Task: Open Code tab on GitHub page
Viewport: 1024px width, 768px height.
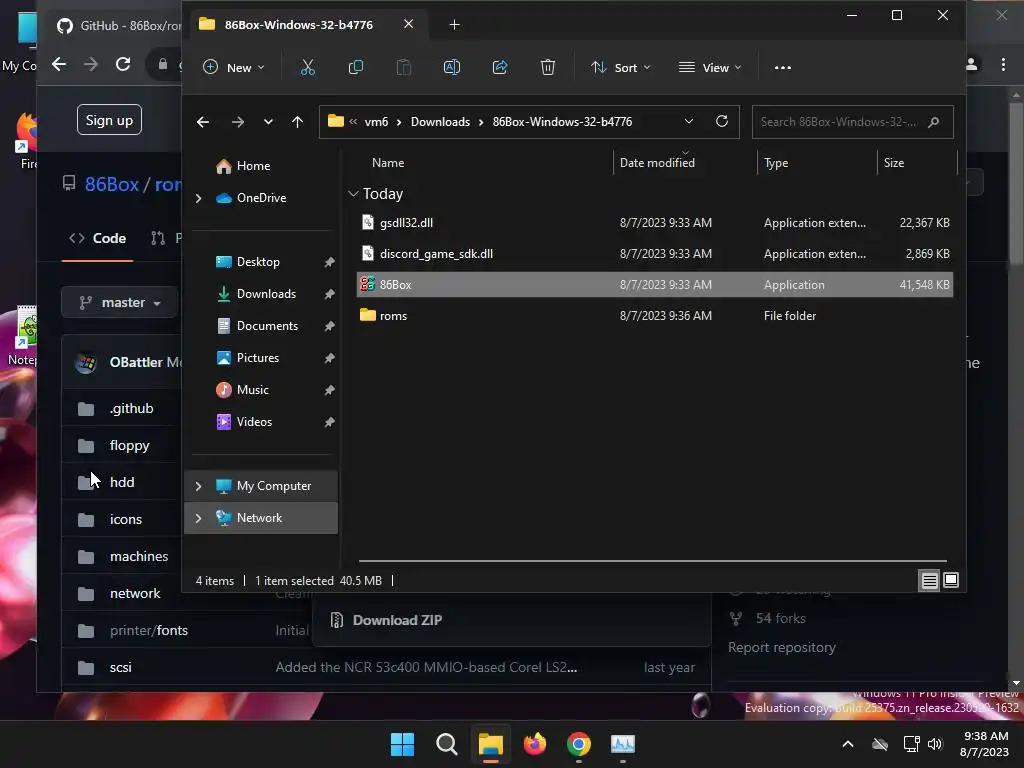Action: pos(97,238)
